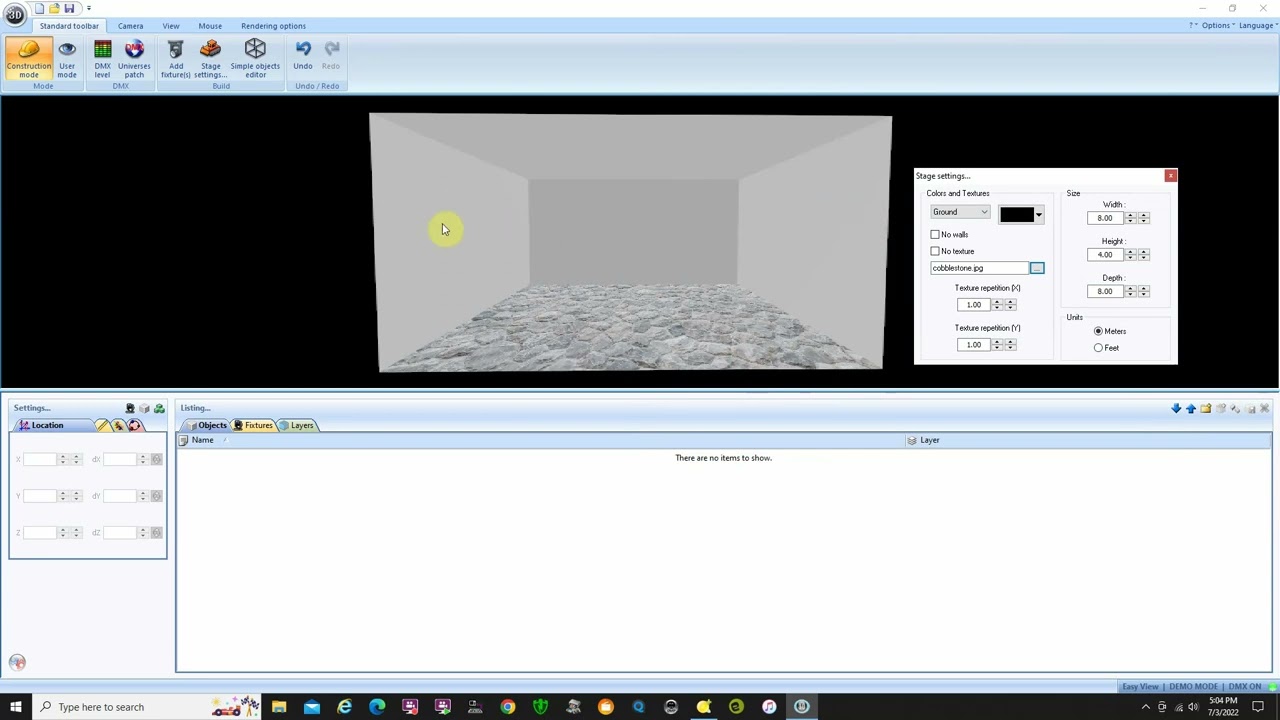Viewport: 1280px width, 720px height.
Task: Click the greyed Redo button
Action: [331, 56]
